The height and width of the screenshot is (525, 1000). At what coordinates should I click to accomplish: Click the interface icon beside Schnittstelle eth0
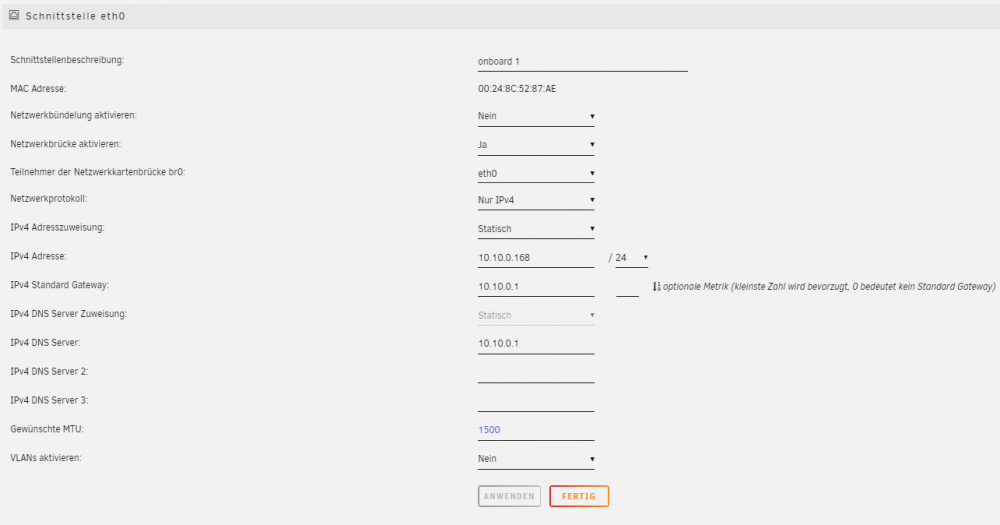click(13, 15)
